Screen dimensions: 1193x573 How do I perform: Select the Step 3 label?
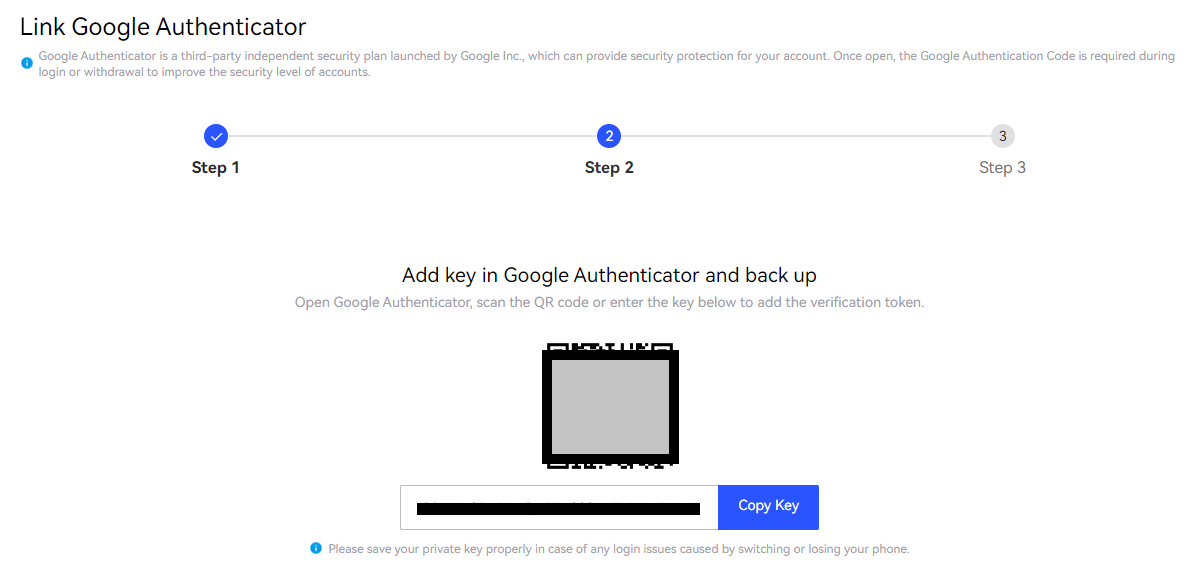point(1003,167)
